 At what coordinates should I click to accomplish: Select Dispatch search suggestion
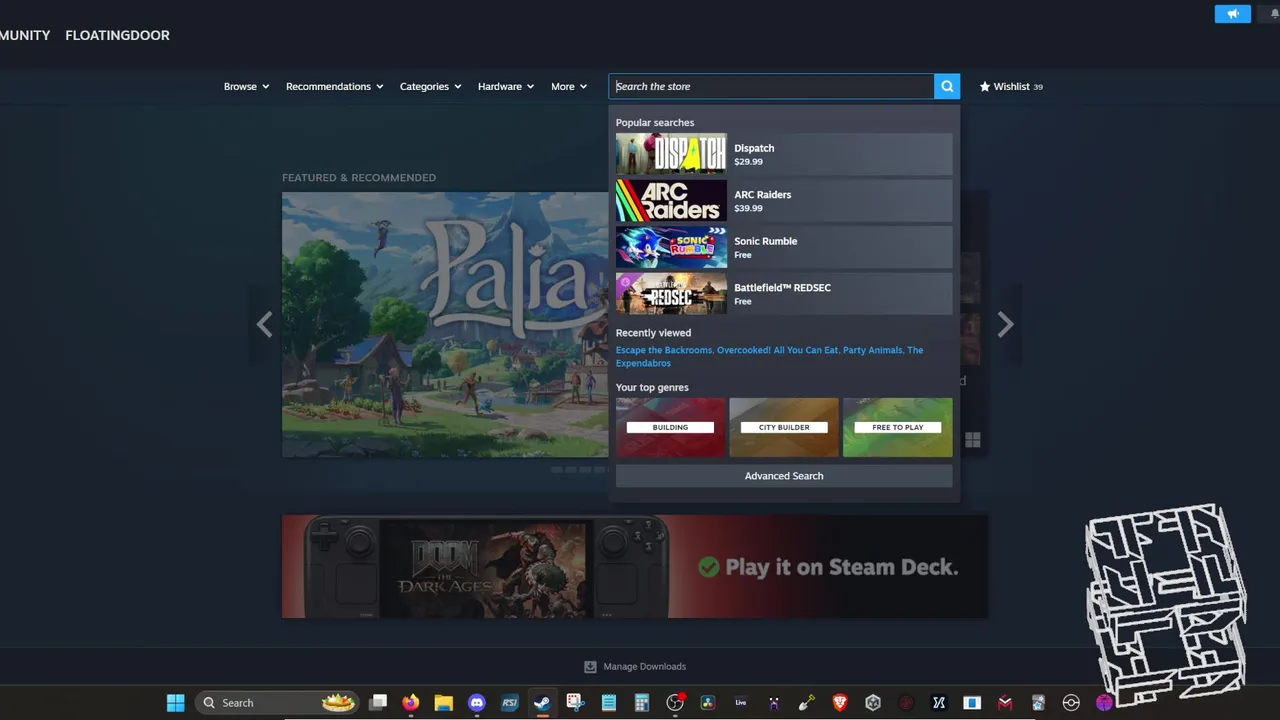[x=784, y=154]
